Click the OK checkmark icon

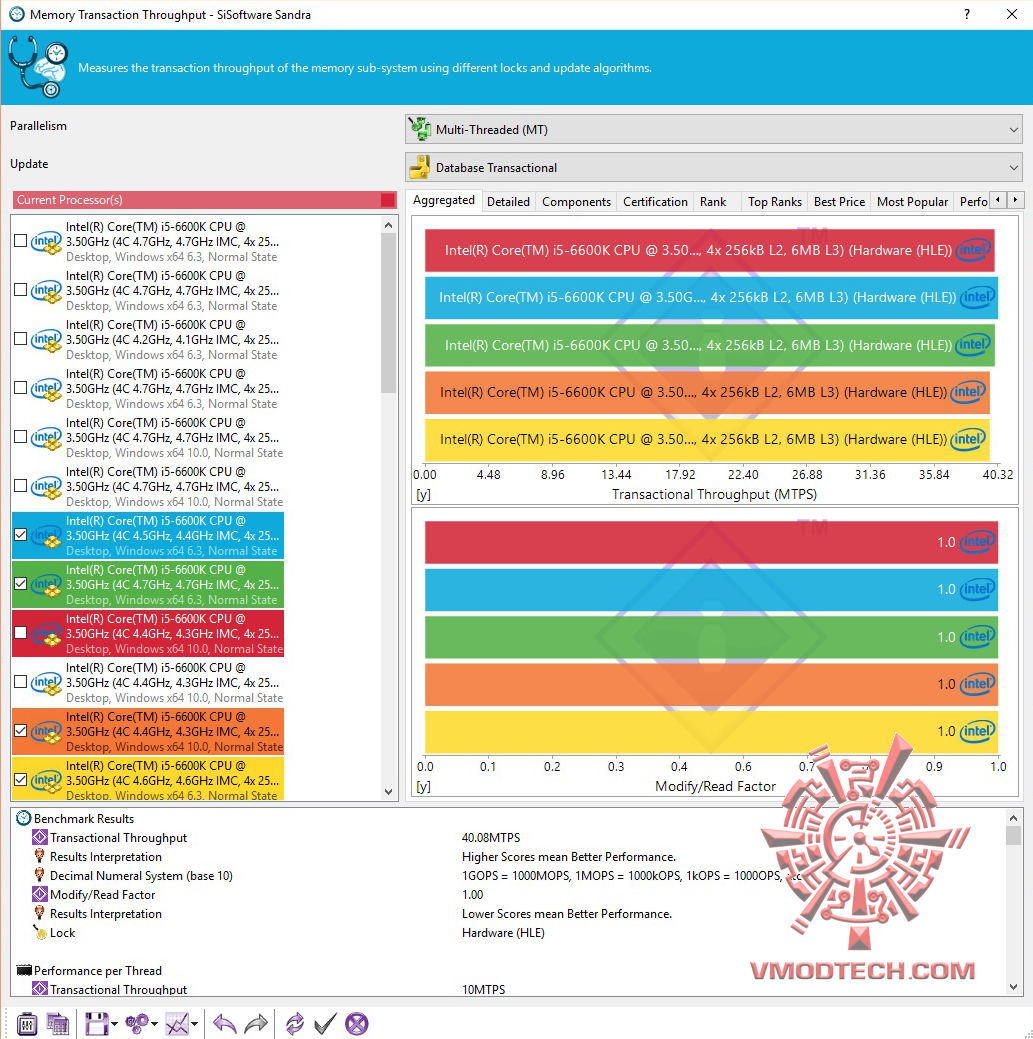[325, 1024]
